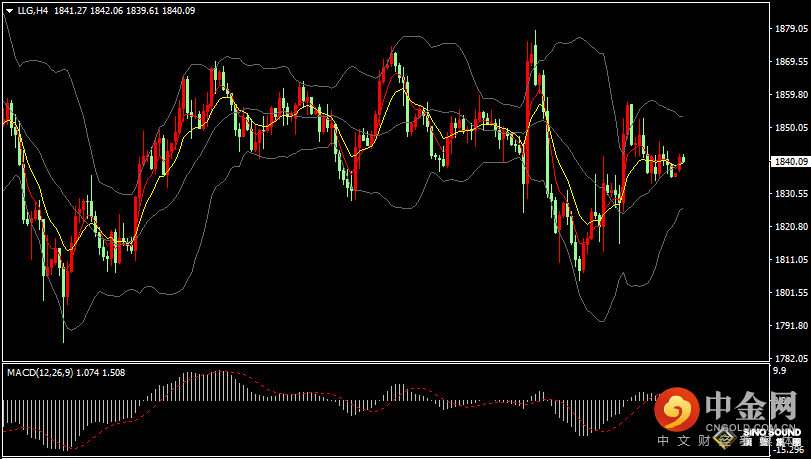Click the 1859.80 price axis label
811x459 pixels.
(x=791, y=95)
